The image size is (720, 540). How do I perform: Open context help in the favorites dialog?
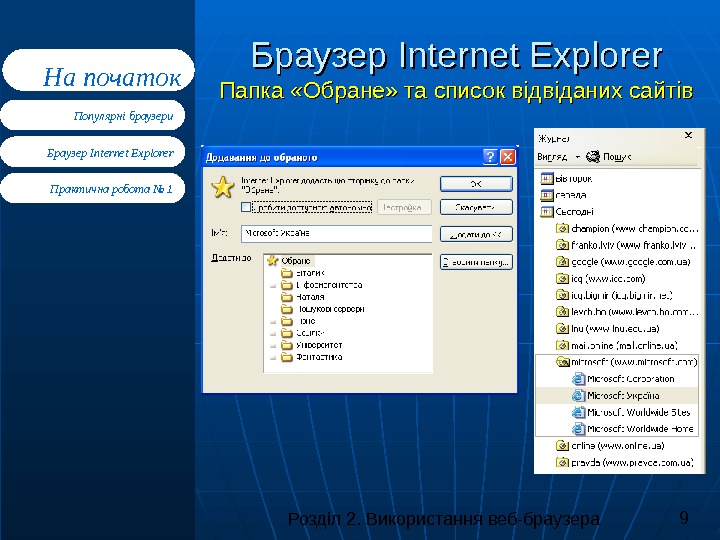(x=490, y=157)
